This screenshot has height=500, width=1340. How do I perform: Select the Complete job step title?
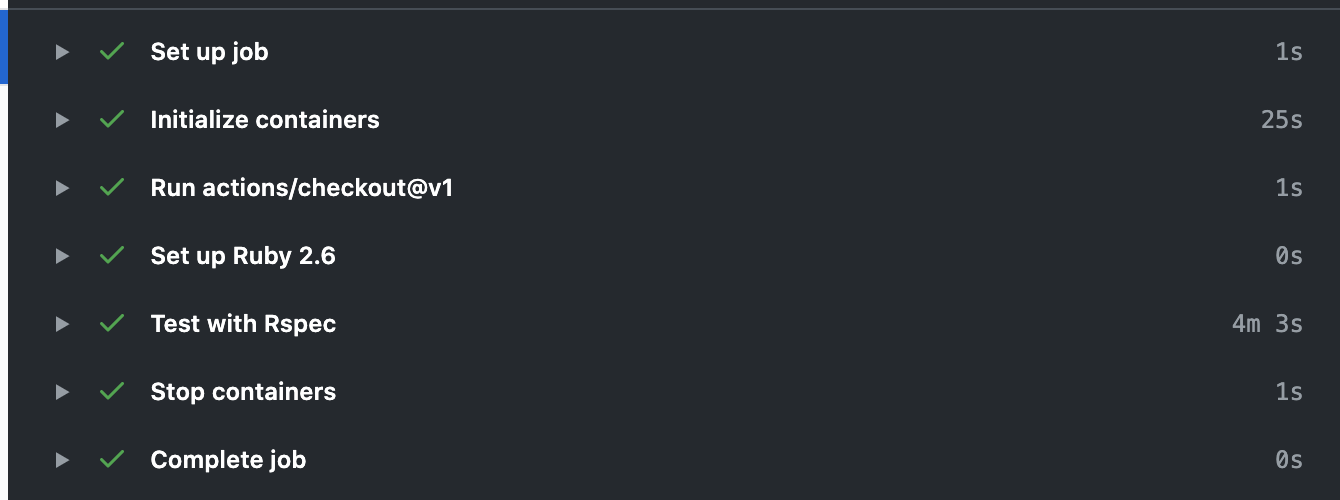[228, 460]
